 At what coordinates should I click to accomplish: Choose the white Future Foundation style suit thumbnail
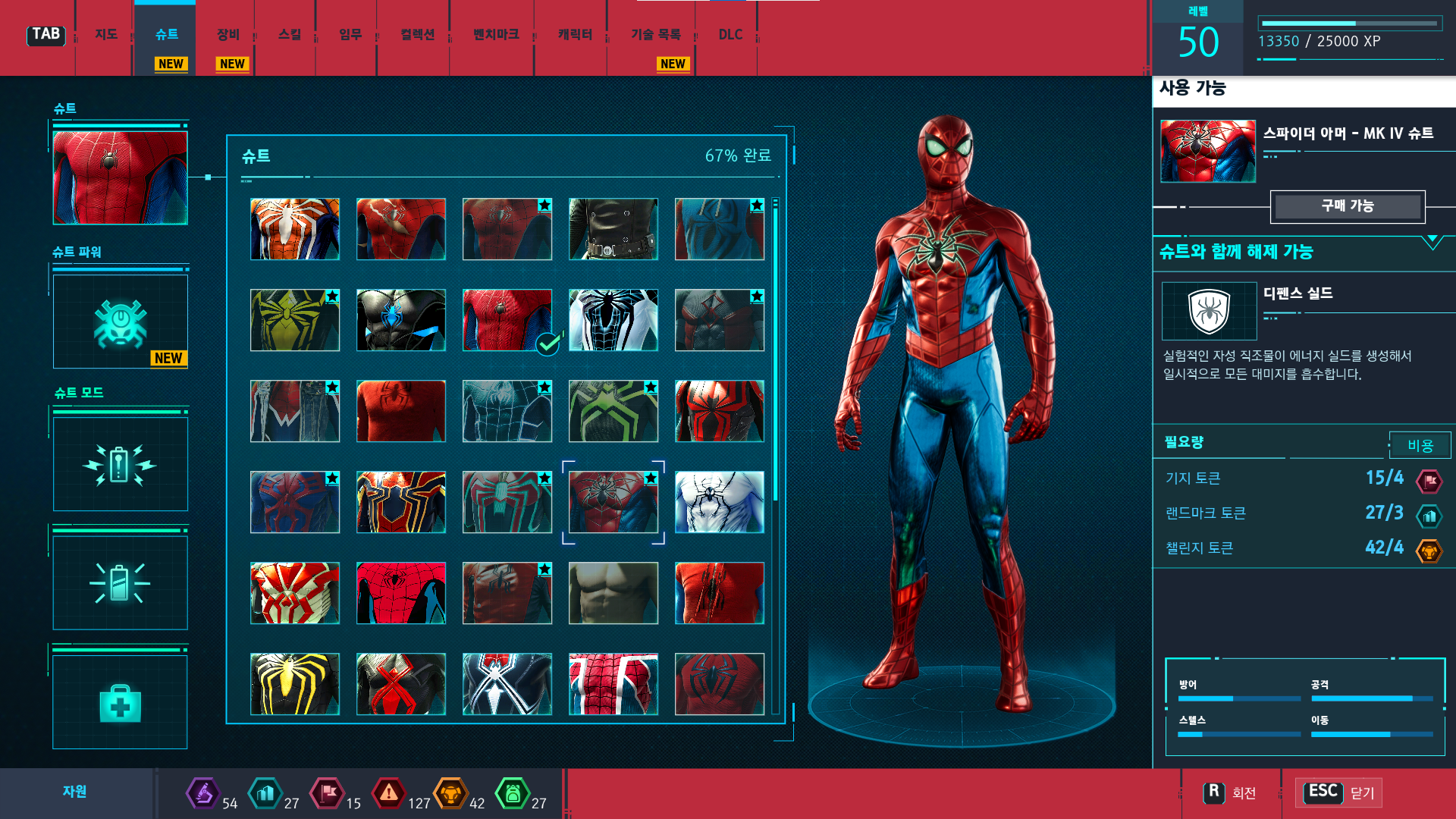720,502
